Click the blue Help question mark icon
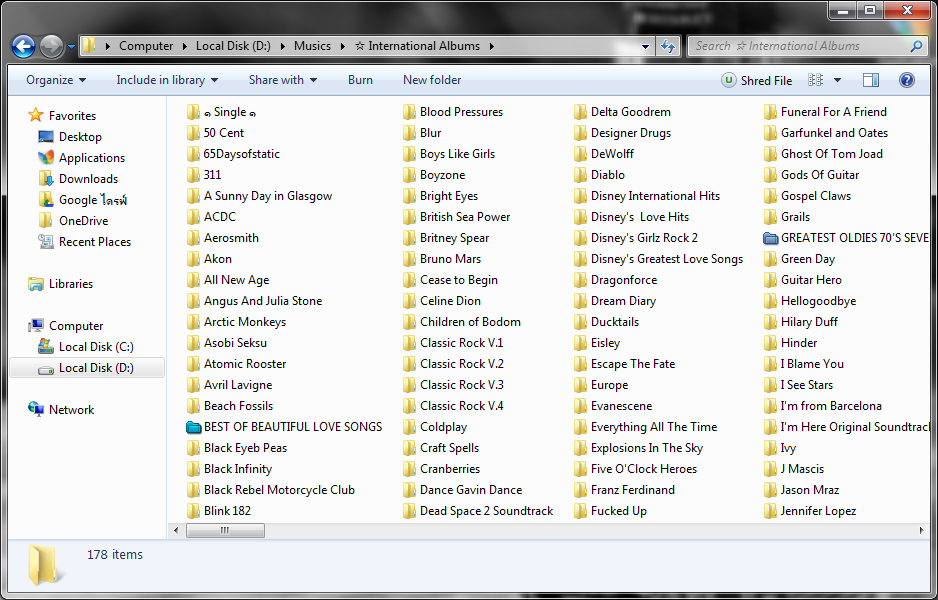The height and width of the screenshot is (600, 938). tap(907, 80)
